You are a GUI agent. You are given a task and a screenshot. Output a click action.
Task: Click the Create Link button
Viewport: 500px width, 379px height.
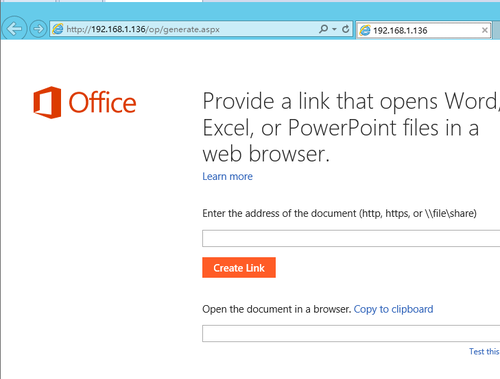239,267
